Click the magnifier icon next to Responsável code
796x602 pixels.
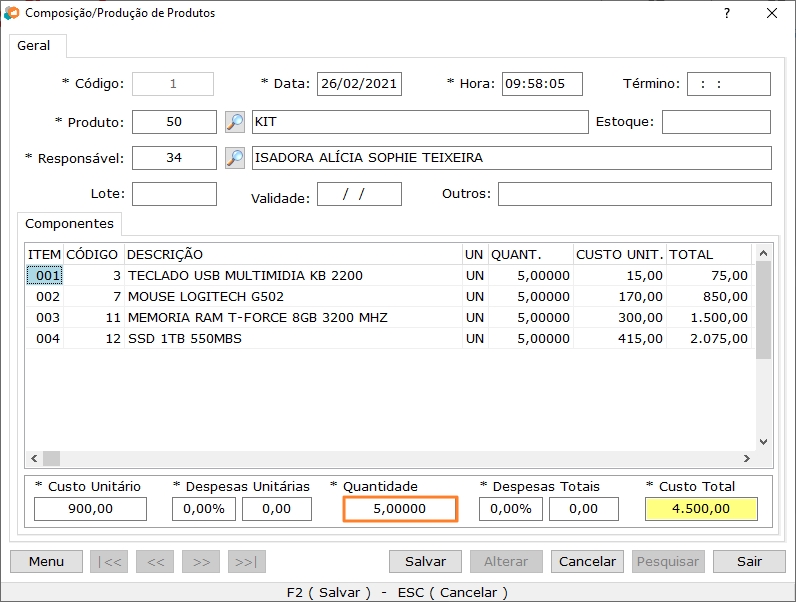click(x=235, y=158)
